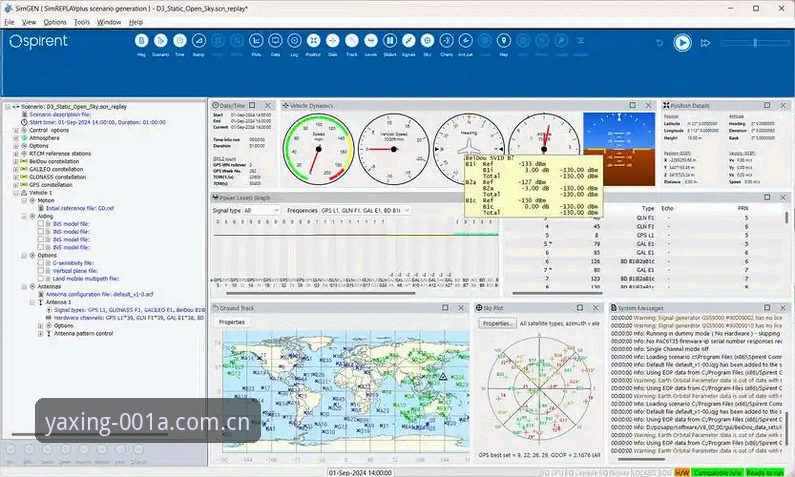
Task: Expand the GALILEO constellation node
Action: coord(16,169)
